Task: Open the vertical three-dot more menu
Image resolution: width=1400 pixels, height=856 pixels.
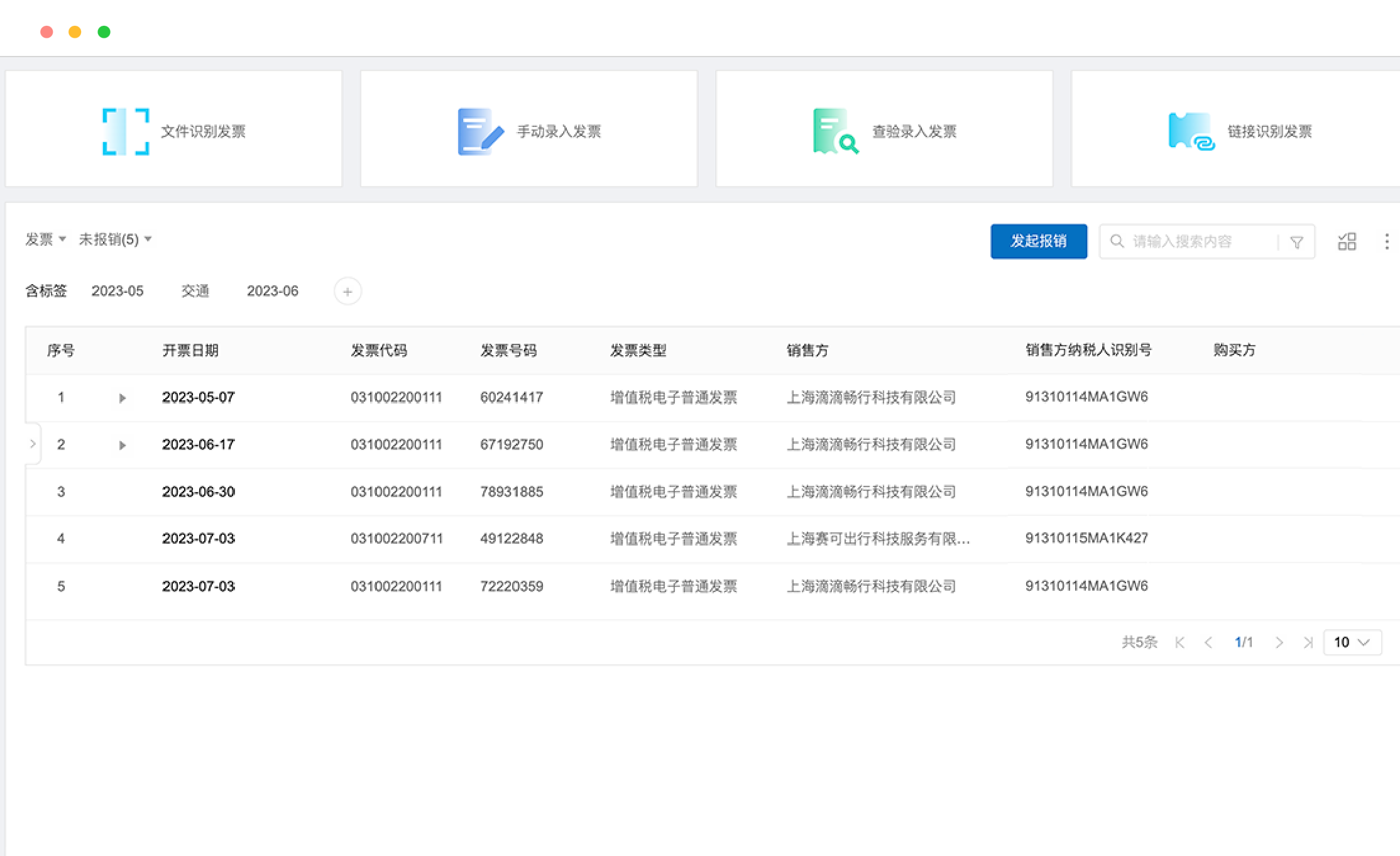Action: 1387,241
